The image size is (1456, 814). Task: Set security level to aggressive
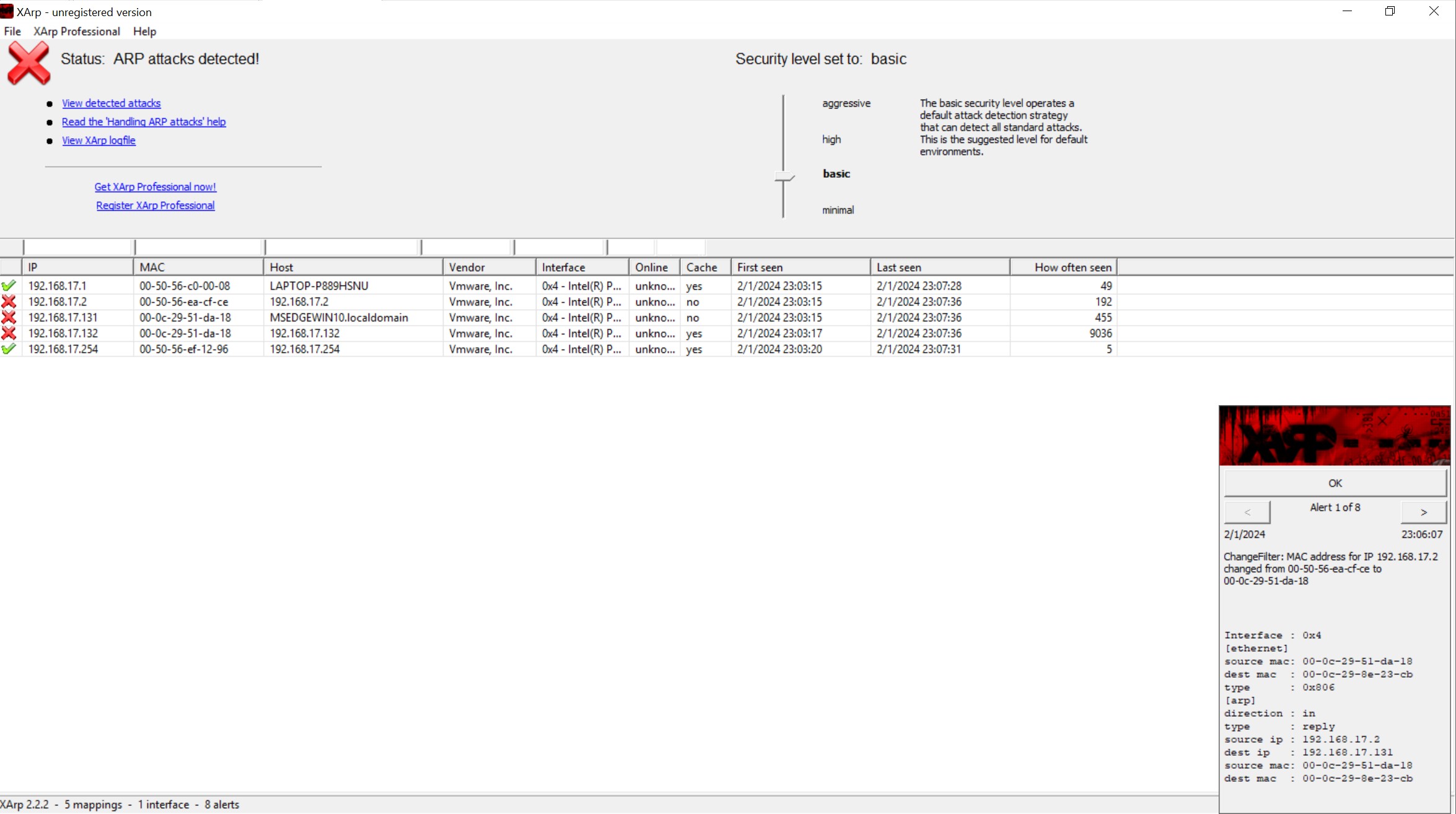846,103
